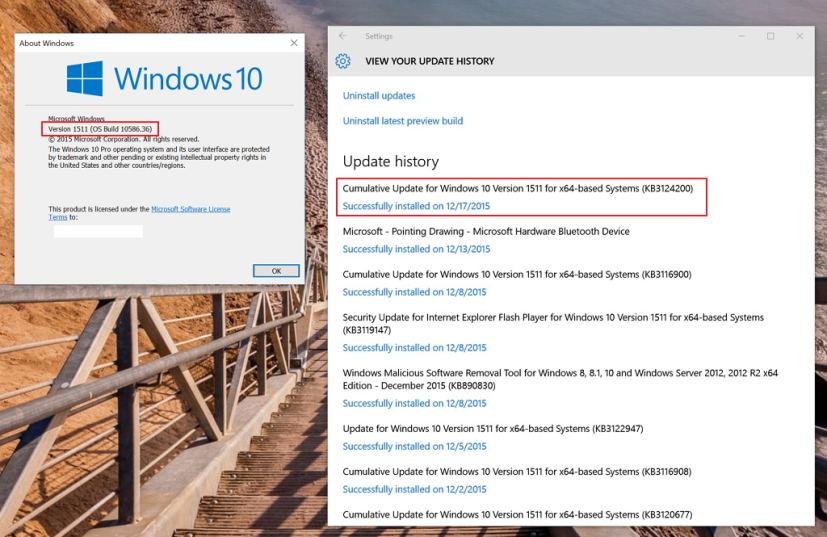Select Cumulative Update KB3116900 entry title
827x537 pixels.
517,274
